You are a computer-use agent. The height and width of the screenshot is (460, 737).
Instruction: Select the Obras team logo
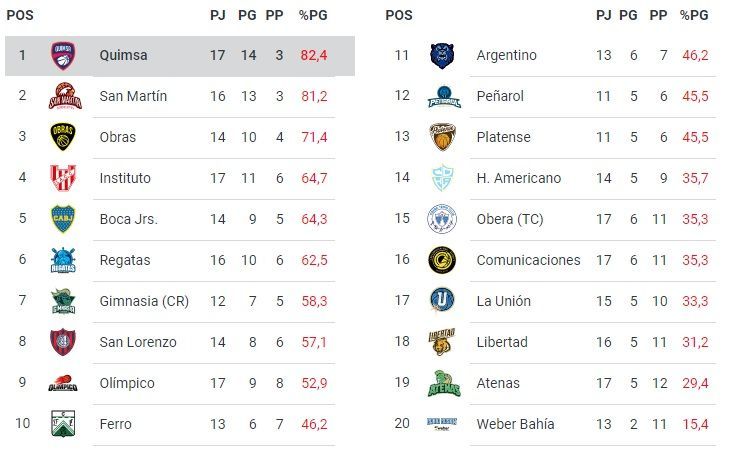[64, 138]
